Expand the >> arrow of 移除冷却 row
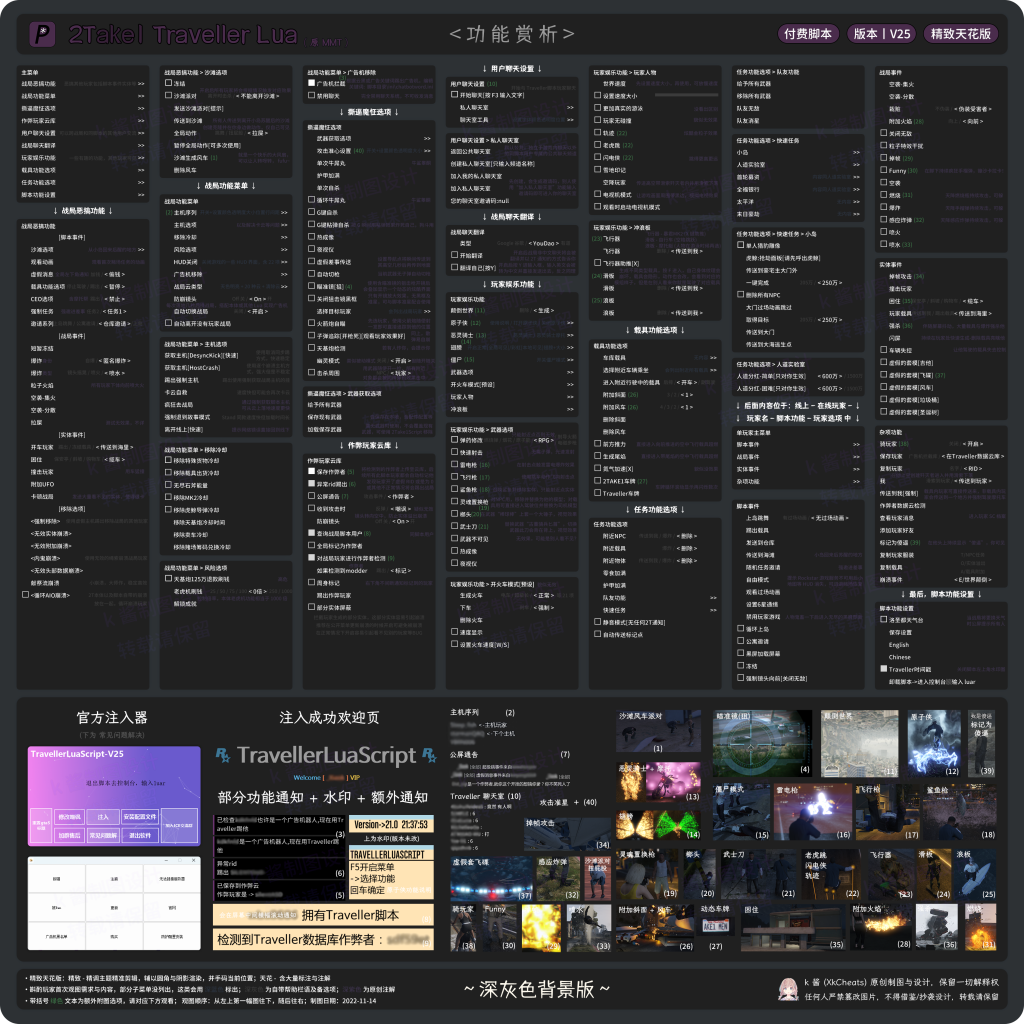This screenshot has height=1024, width=1024. 284,238
